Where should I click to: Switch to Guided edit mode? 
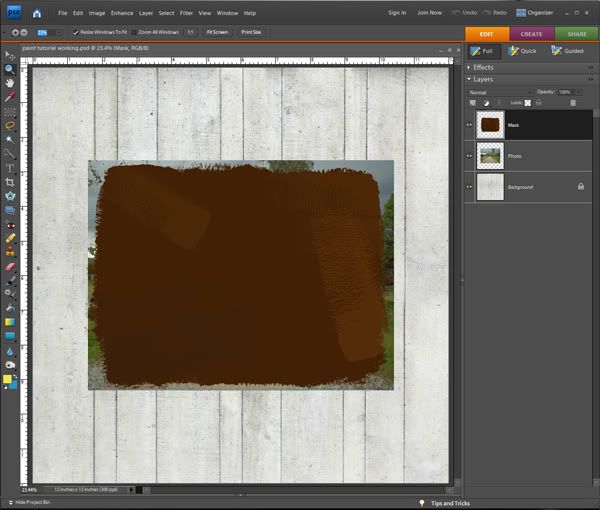point(567,51)
